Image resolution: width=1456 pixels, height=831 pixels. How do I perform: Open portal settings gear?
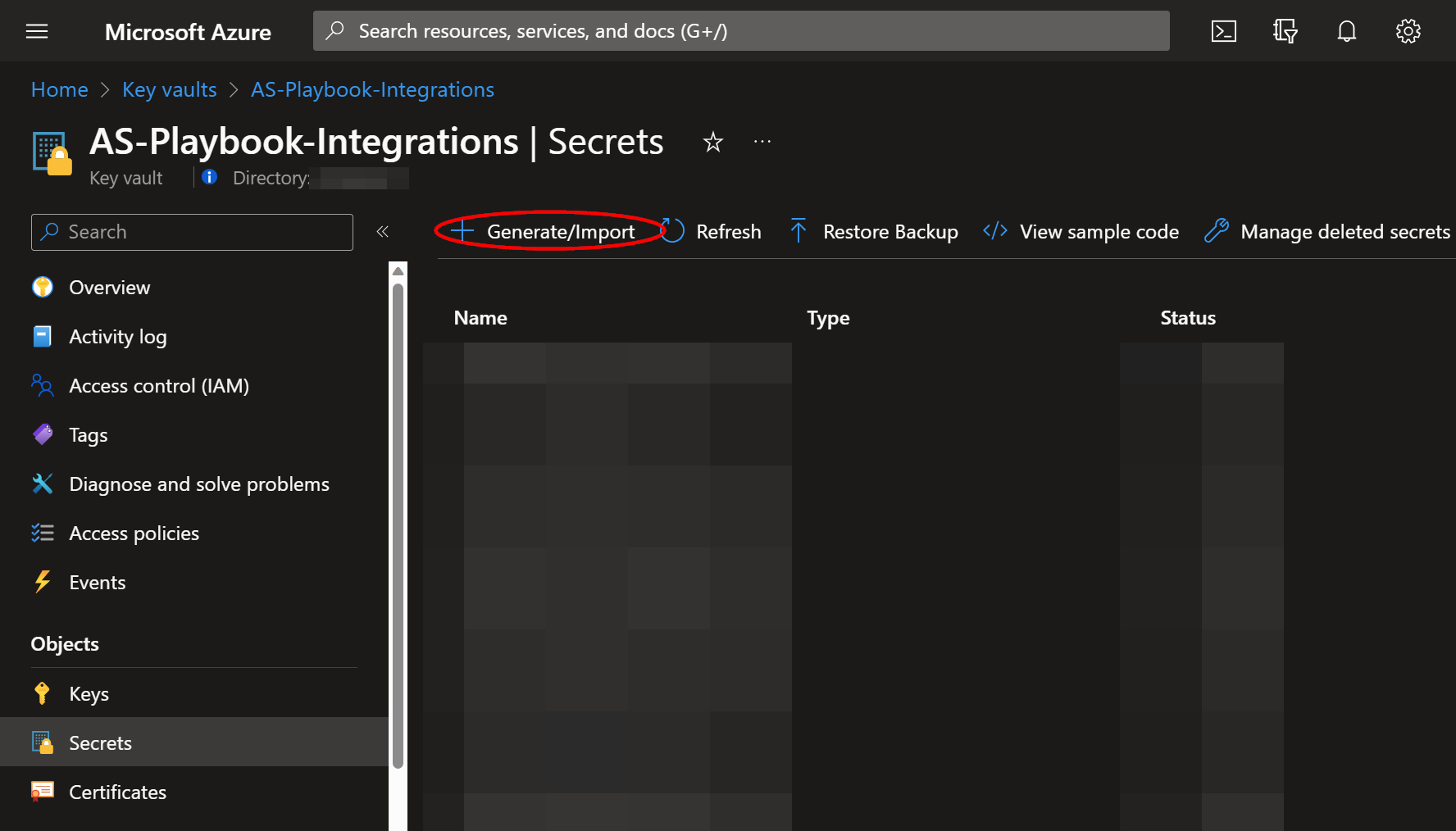[x=1408, y=31]
